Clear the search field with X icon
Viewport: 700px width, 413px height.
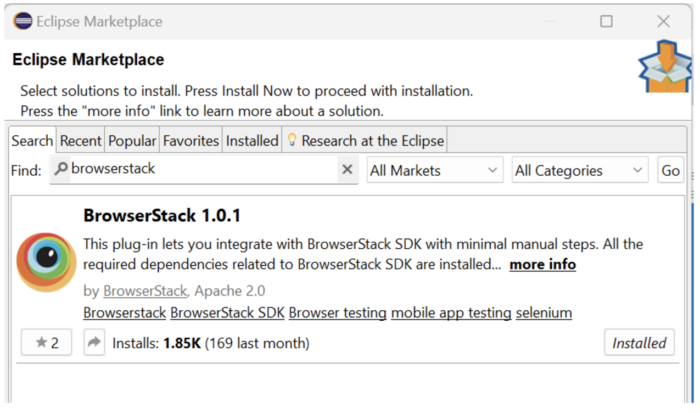(347, 170)
